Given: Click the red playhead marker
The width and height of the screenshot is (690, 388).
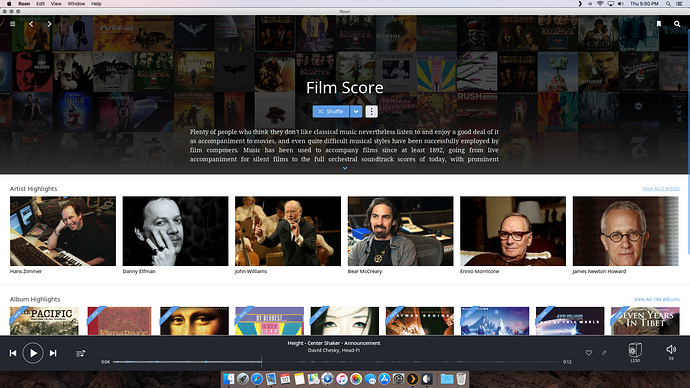Looking at the screenshot, I should pyautogui.click(x=261, y=362).
